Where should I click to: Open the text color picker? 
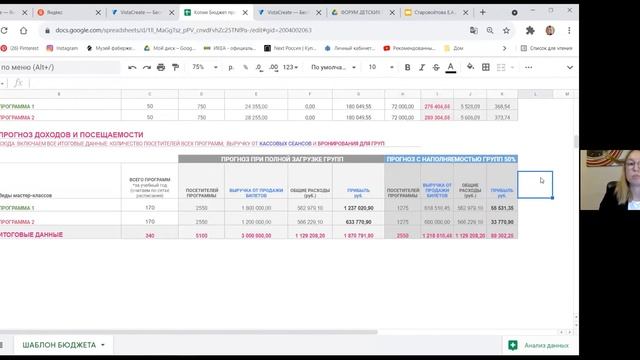(451, 67)
